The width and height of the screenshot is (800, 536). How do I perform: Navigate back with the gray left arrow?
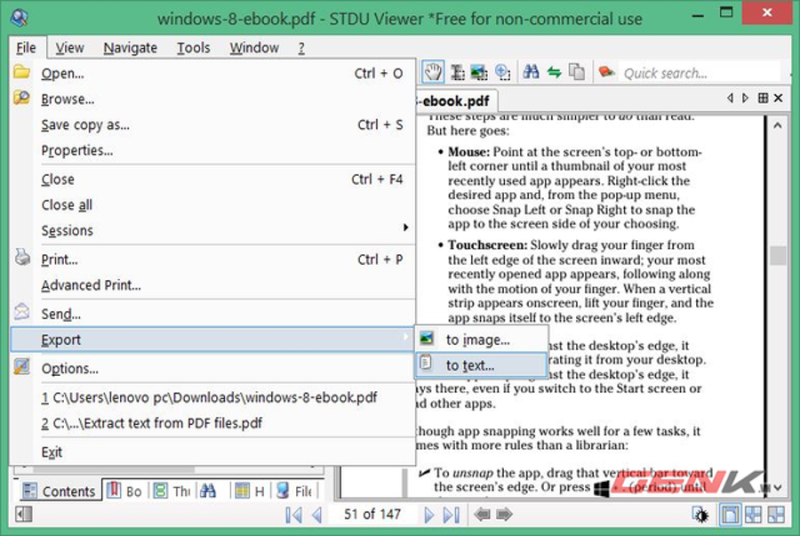482,514
